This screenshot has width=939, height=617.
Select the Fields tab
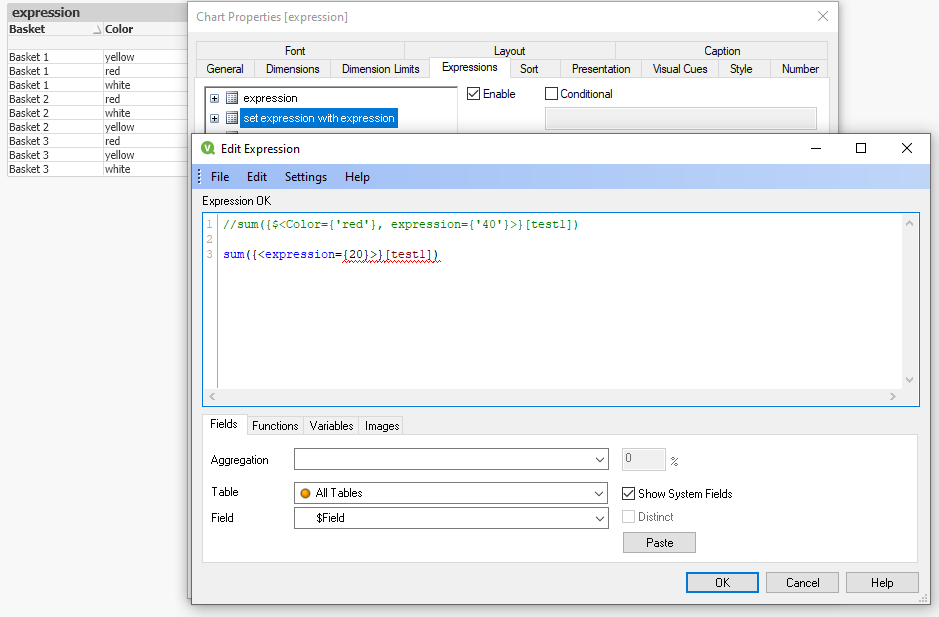click(224, 424)
